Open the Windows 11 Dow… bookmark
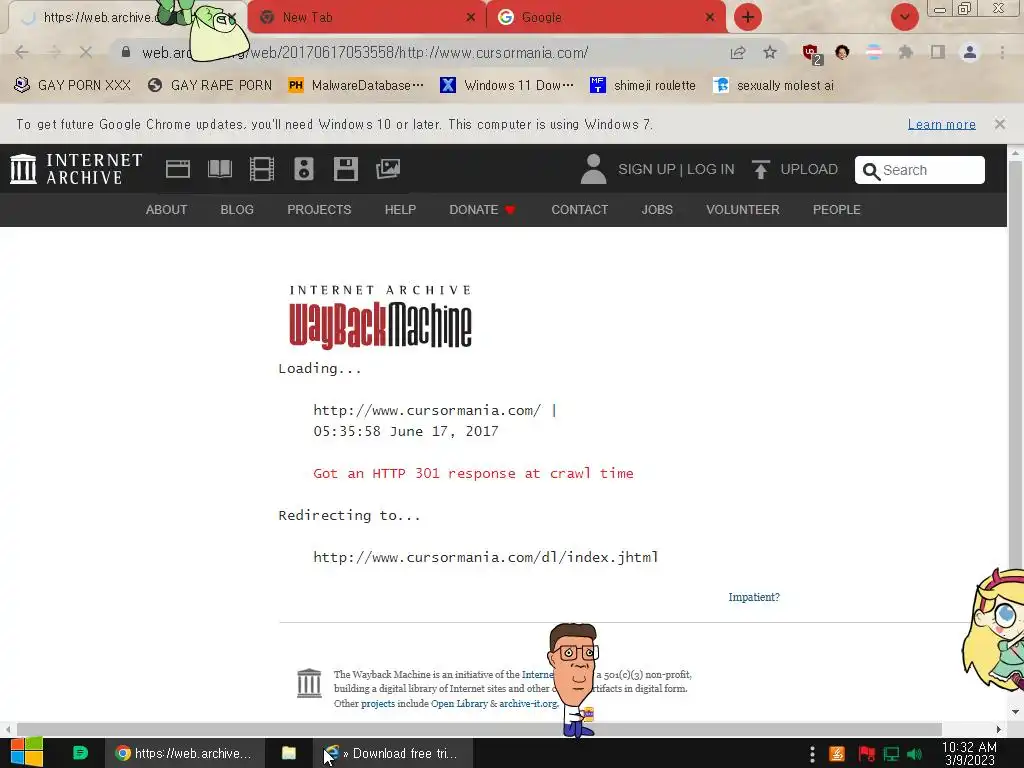The height and width of the screenshot is (768, 1024). (507, 86)
